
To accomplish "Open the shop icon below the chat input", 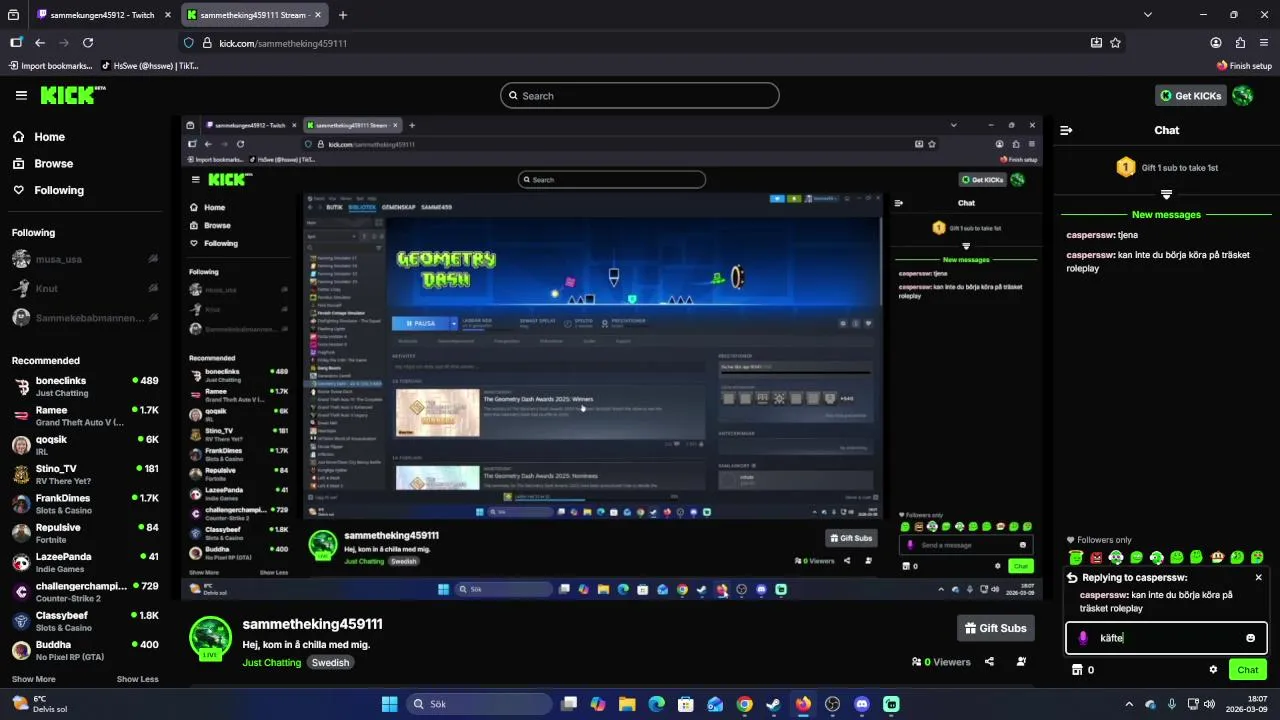I will click(1076, 670).
